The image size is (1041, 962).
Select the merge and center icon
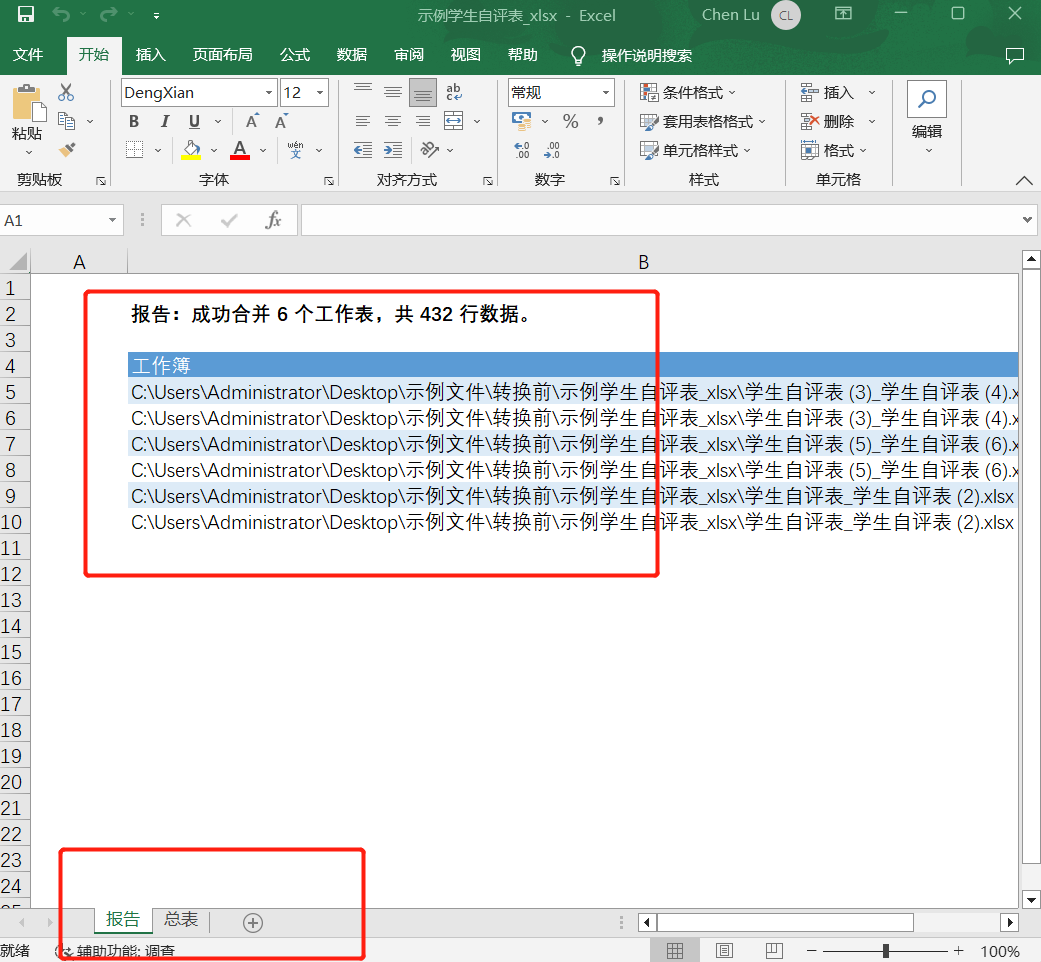click(x=455, y=121)
